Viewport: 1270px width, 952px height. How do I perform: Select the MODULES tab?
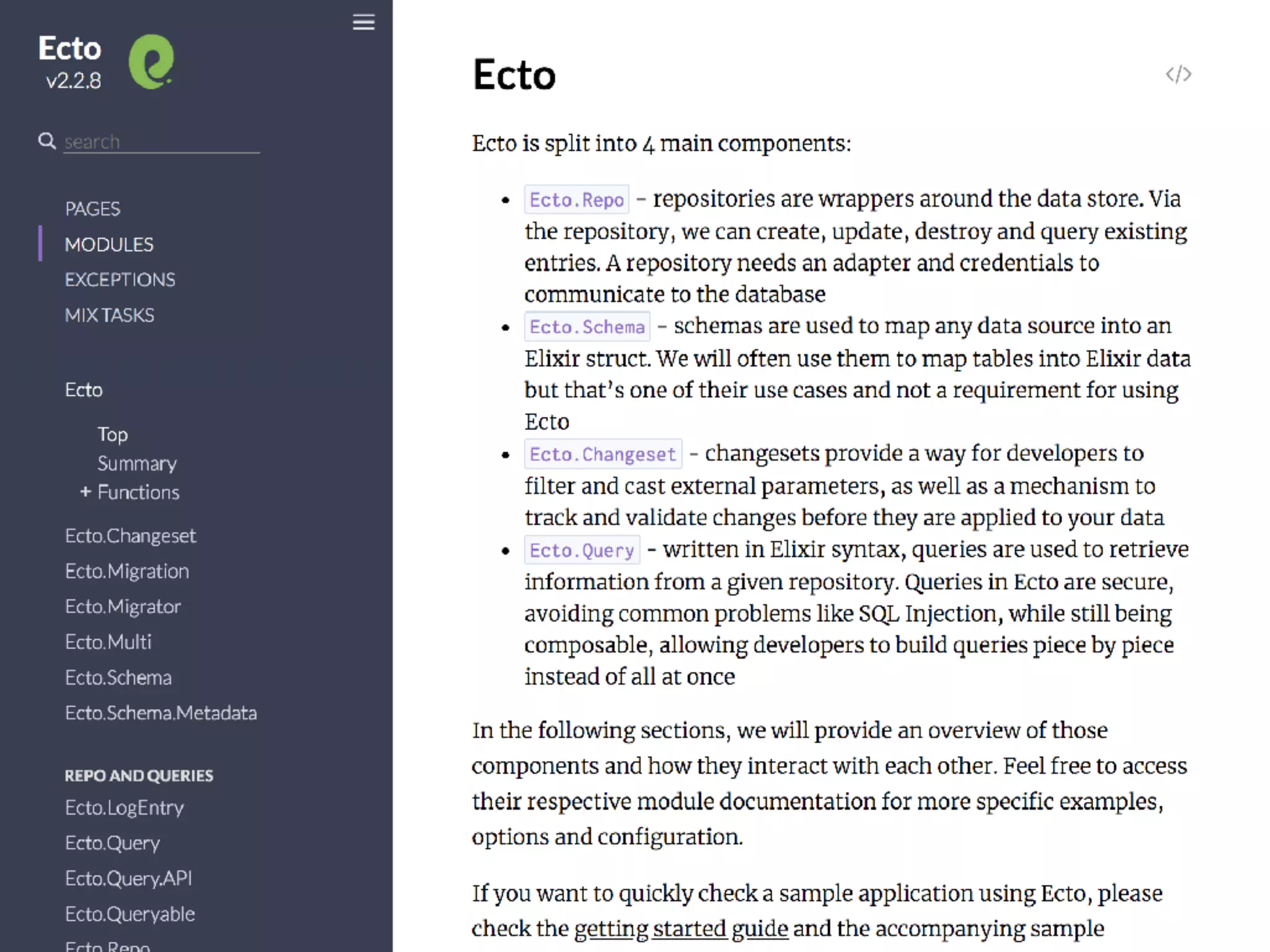(109, 244)
